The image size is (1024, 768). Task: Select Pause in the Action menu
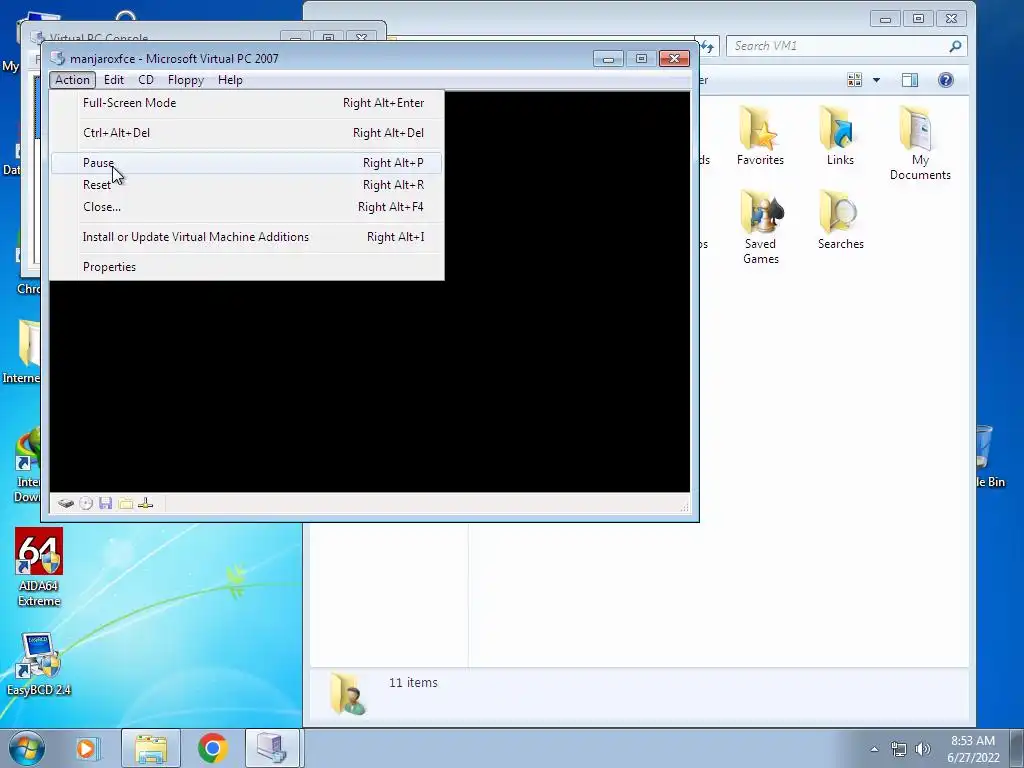coord(247,163)
